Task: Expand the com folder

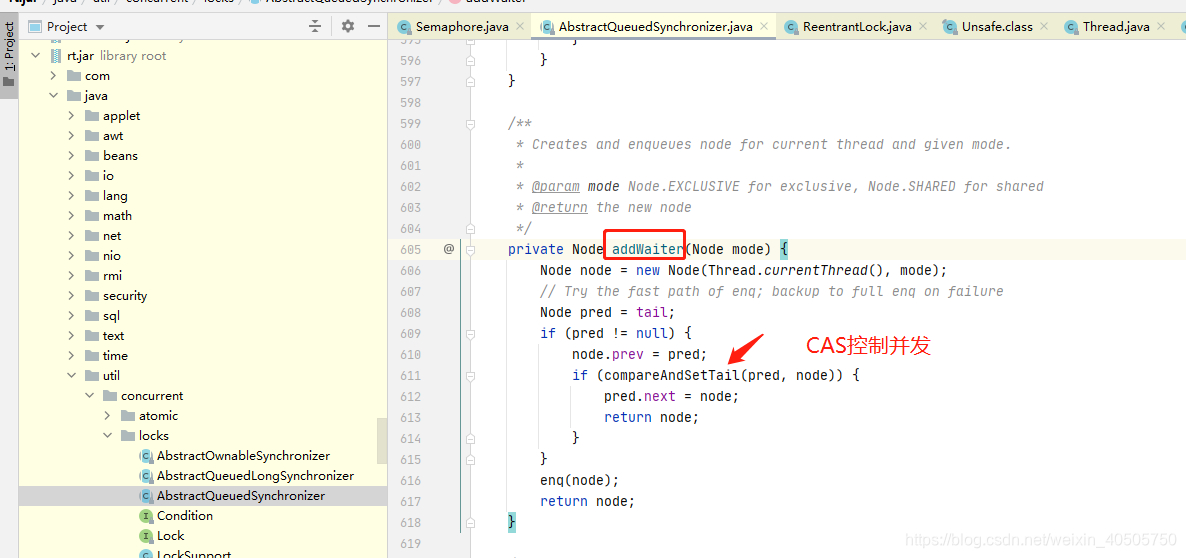Action: (53, 76)
